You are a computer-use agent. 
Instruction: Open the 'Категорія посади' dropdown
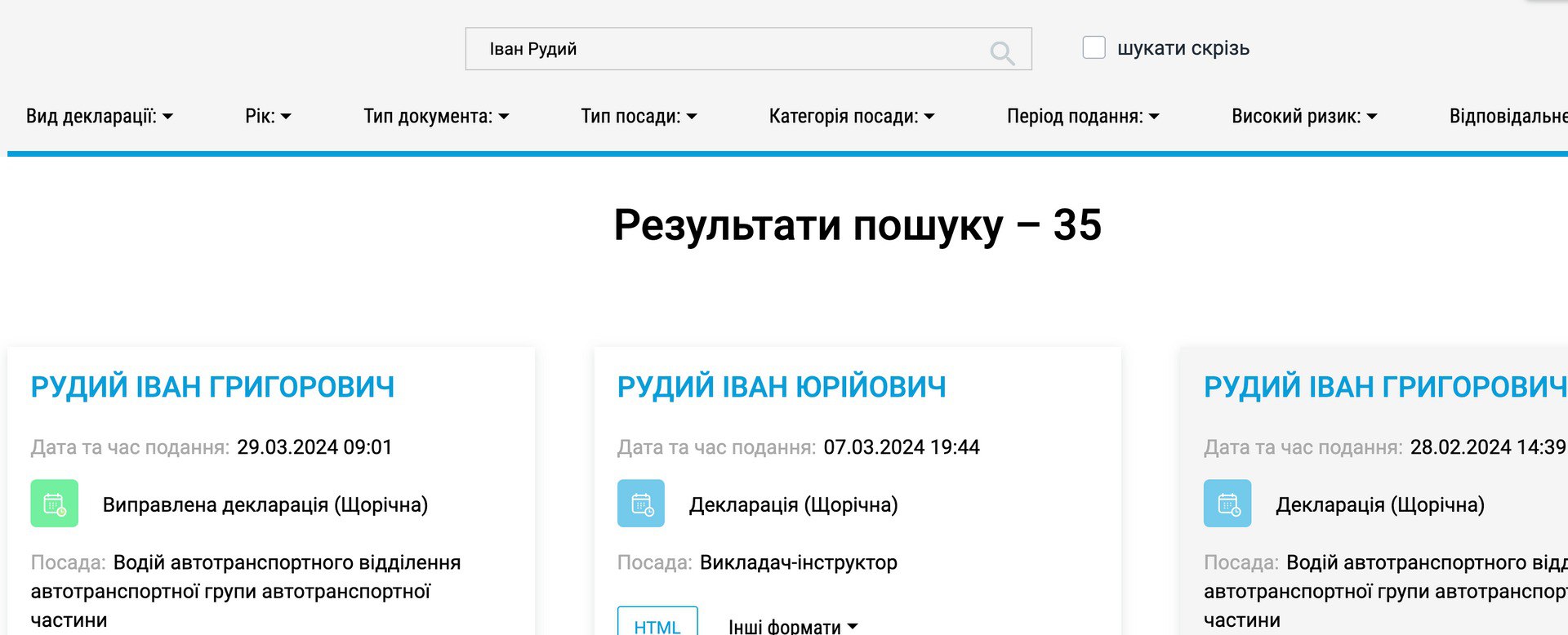(852, 117)
